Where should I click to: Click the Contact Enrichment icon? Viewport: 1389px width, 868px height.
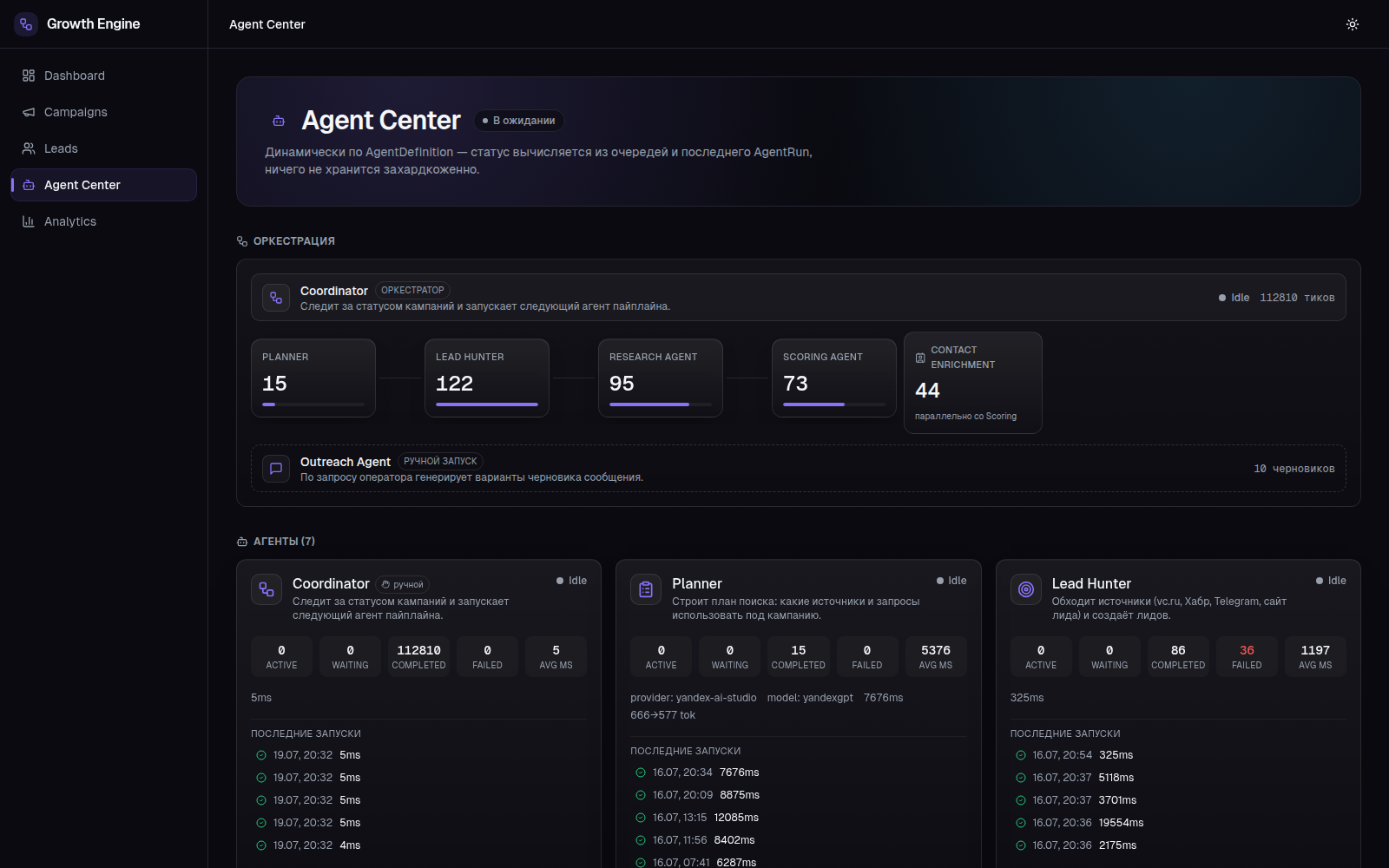pyautogui.click(x=920, y=358)
